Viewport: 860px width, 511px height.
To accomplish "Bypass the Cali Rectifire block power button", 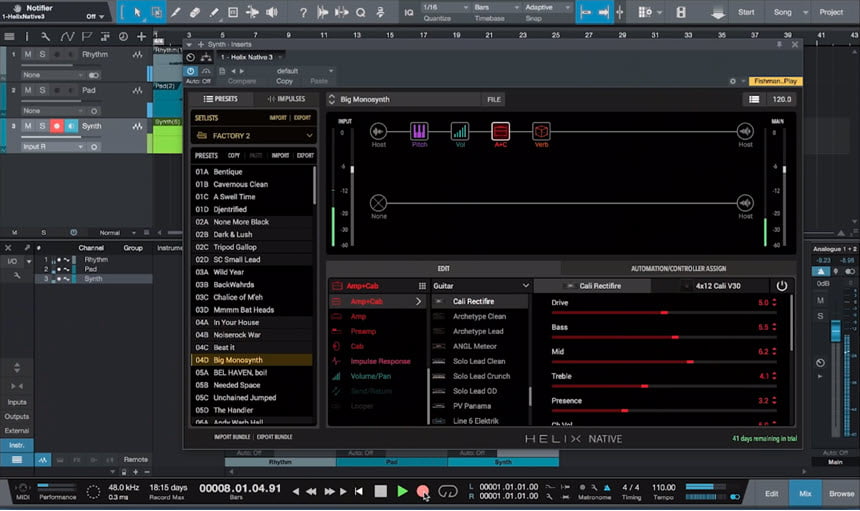I will [782, 286].
